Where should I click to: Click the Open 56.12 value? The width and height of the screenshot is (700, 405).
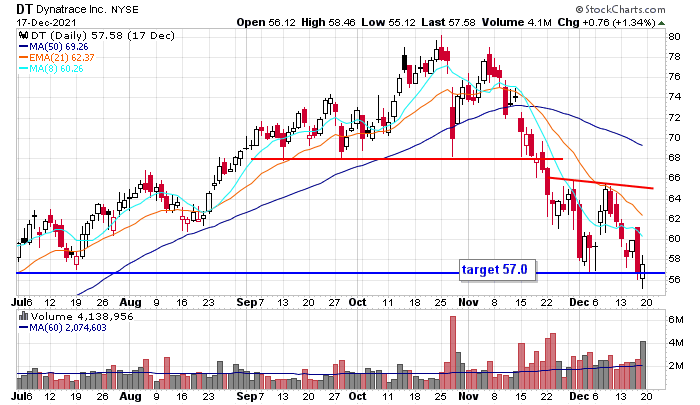[266, 22]
